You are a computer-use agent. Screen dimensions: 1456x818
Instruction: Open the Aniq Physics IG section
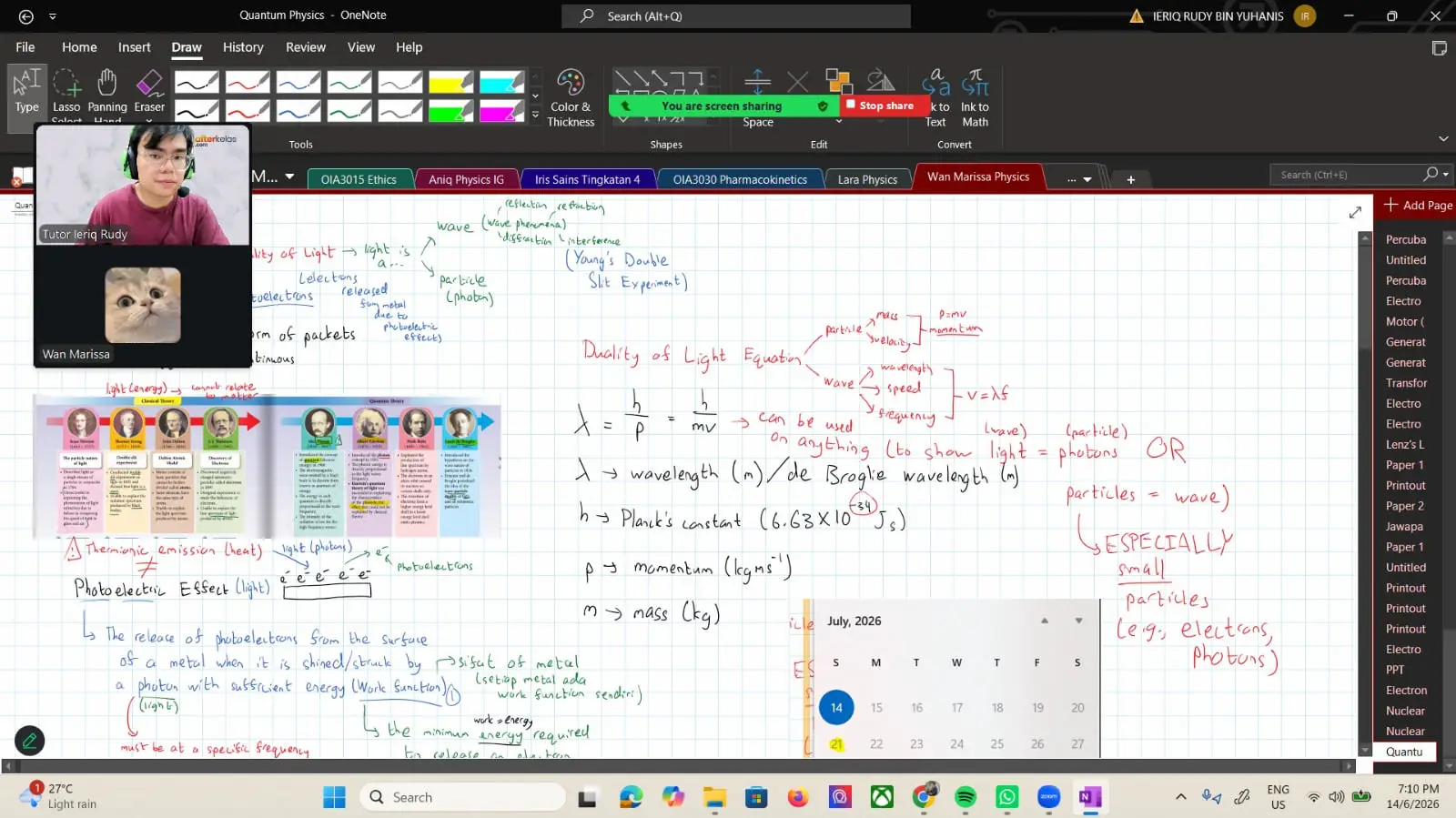pyautogui.click(x=466, y=179)
